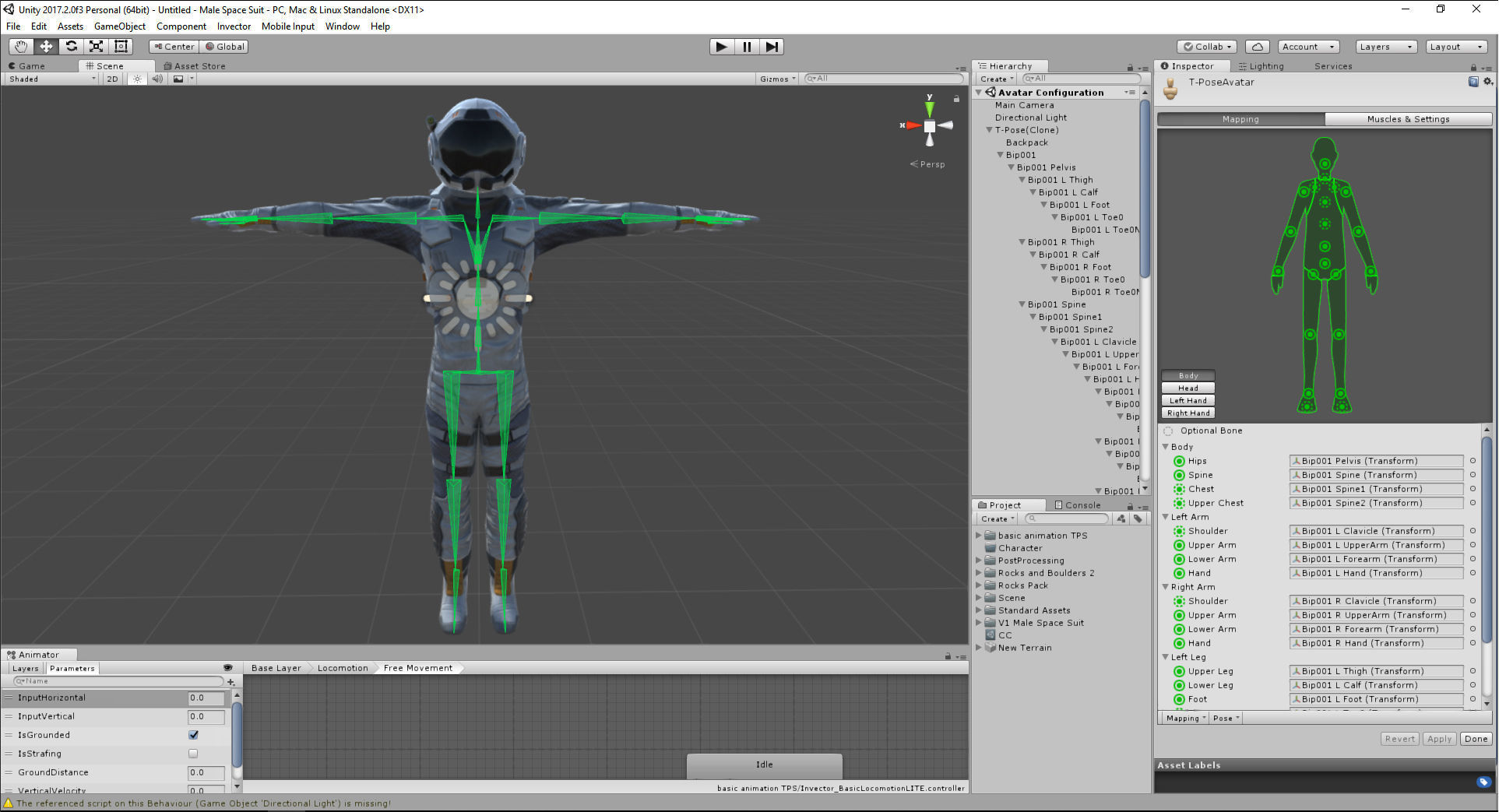Select the Move tool
1499x812 pixels.
[46, 47]
